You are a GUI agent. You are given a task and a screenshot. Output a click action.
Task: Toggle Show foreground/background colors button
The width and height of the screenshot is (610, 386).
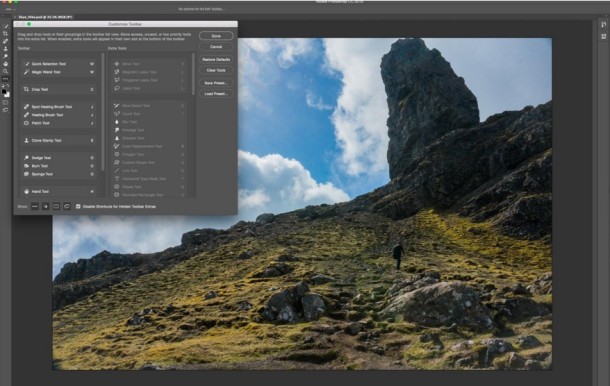click(46, 206)
